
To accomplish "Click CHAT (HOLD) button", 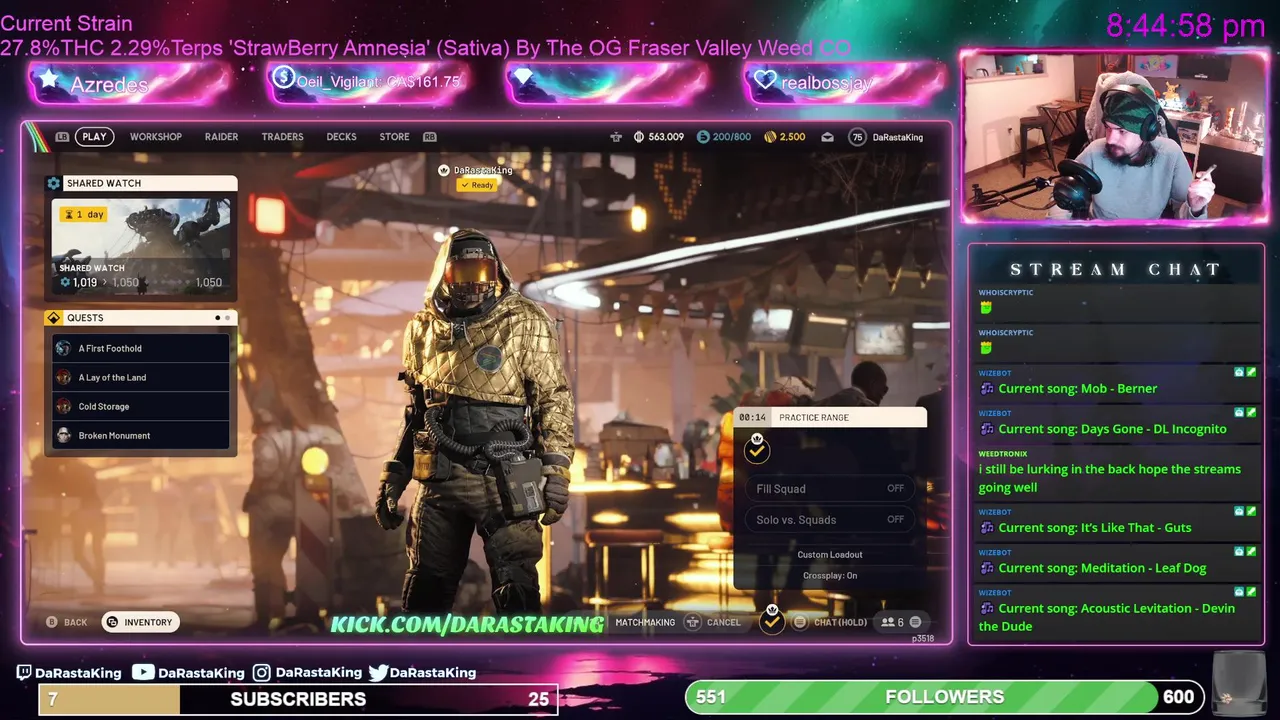I will (830, 622).
